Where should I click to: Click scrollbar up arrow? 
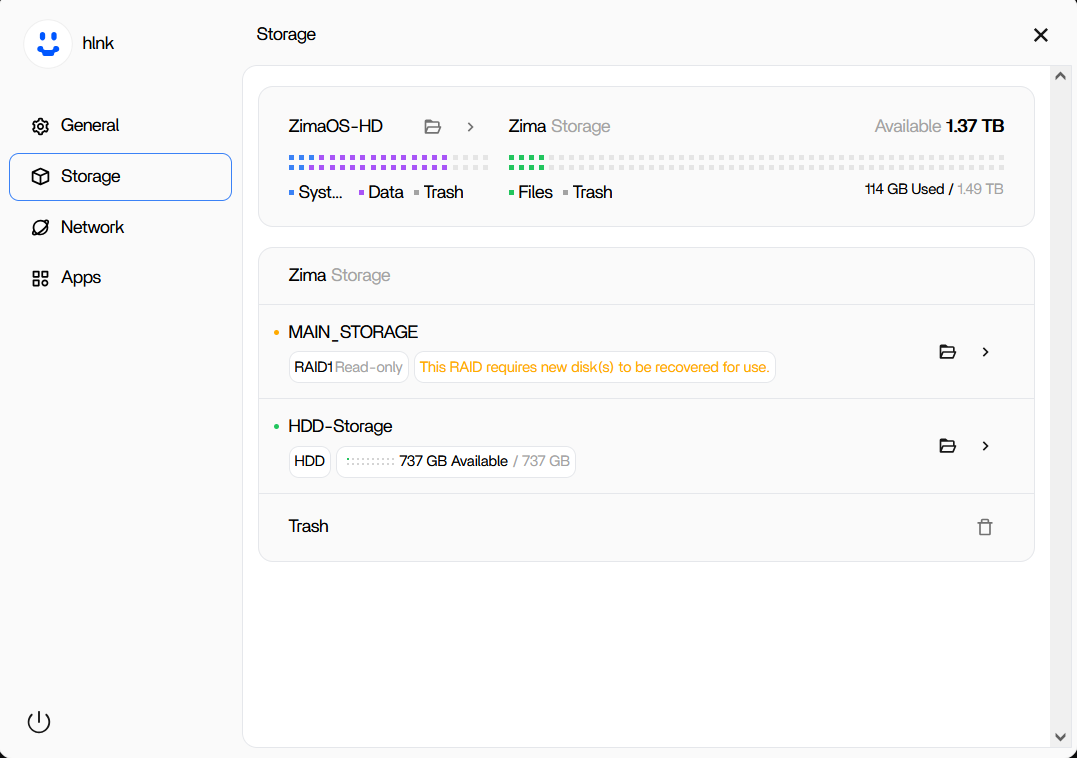tap(1060, 76)
